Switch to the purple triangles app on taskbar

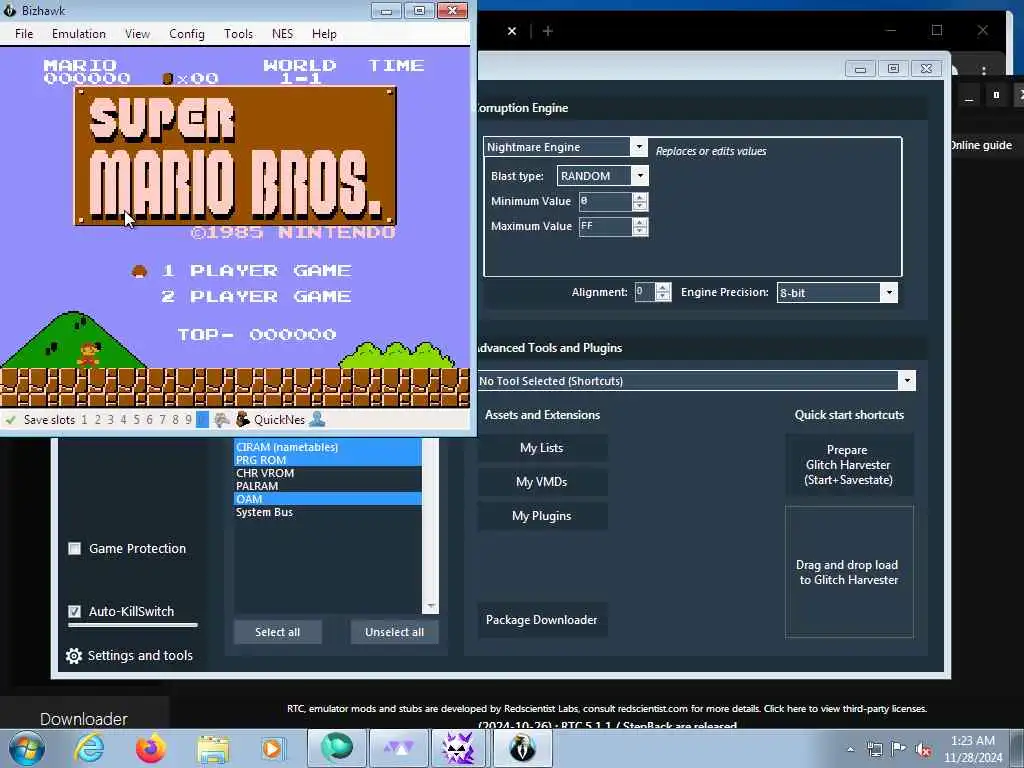click(398, 748)
